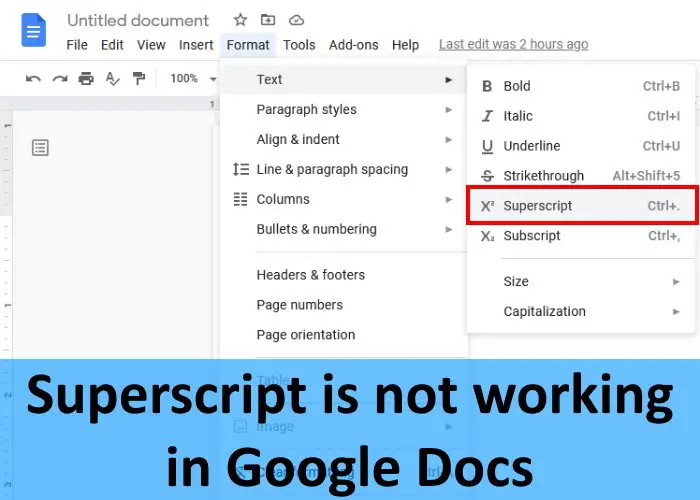Image resolution: width=700 pixels, height=500 pixels.
Task: Expand the Size submenu arrow
Action: (676, 282)
